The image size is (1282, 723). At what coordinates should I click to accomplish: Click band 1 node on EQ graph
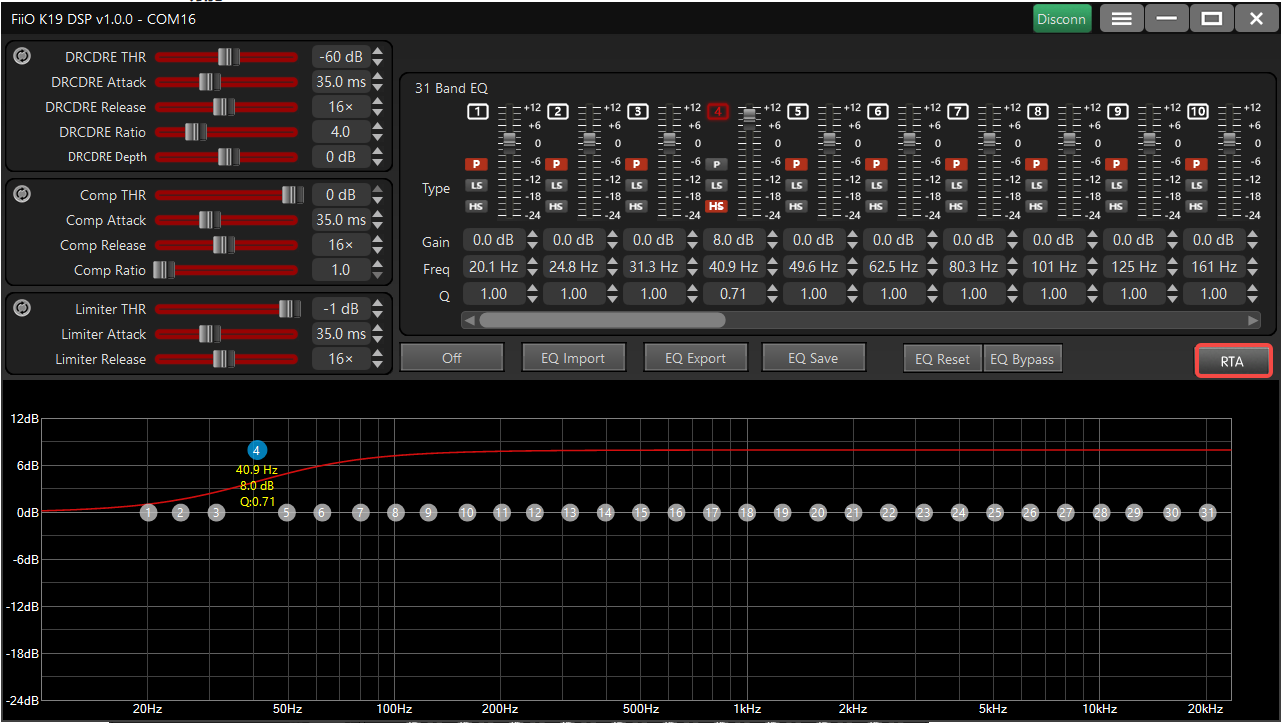149,512
